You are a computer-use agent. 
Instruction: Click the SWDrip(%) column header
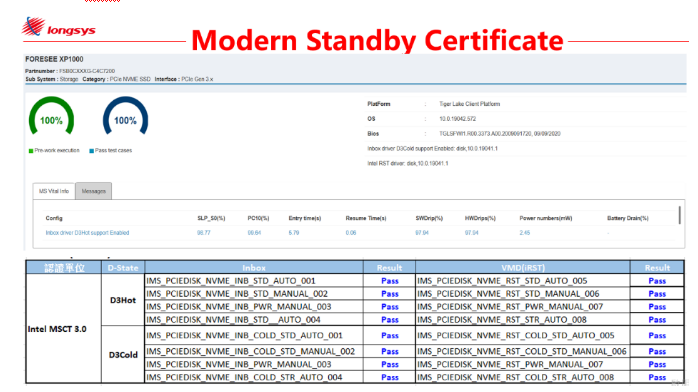pyautogui.click(x=429, y=218)
